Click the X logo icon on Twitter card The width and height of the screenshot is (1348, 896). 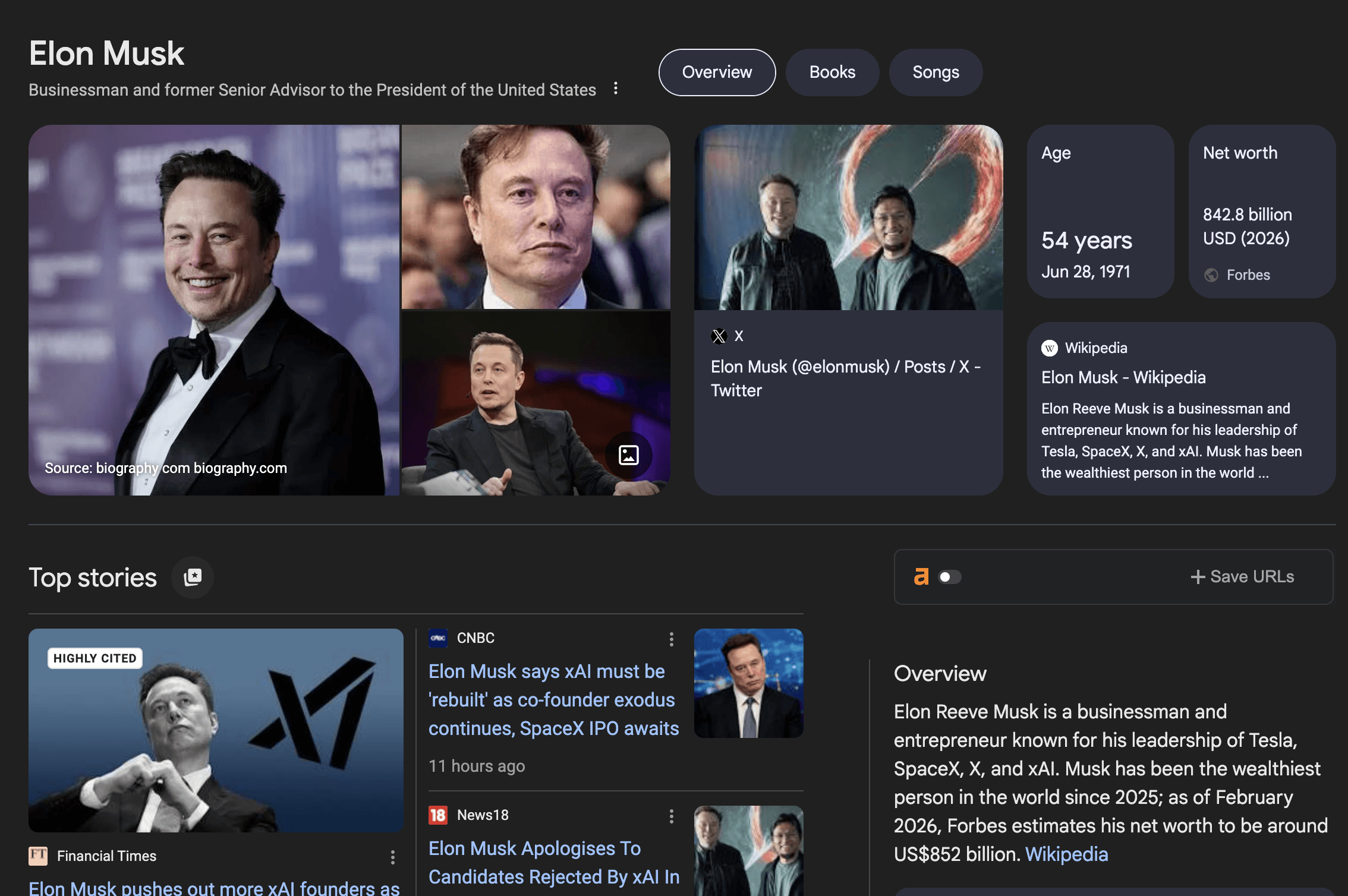coord(719,336)
